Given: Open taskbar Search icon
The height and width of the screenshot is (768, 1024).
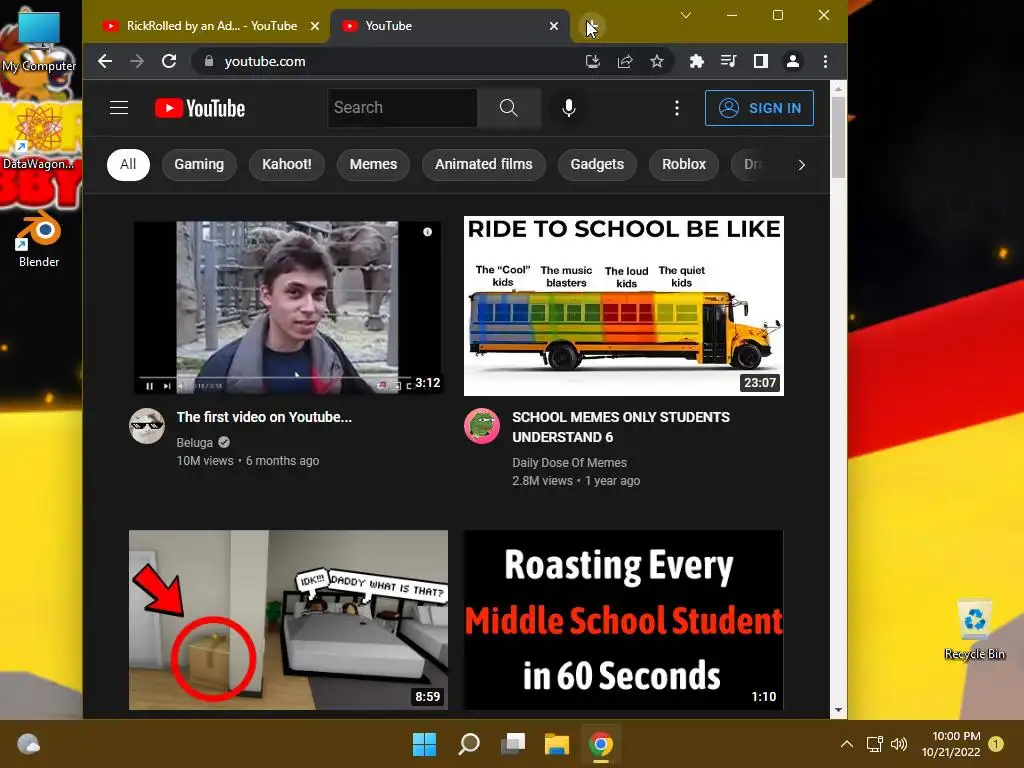Looking at the screenshot, I should point(469,744).
